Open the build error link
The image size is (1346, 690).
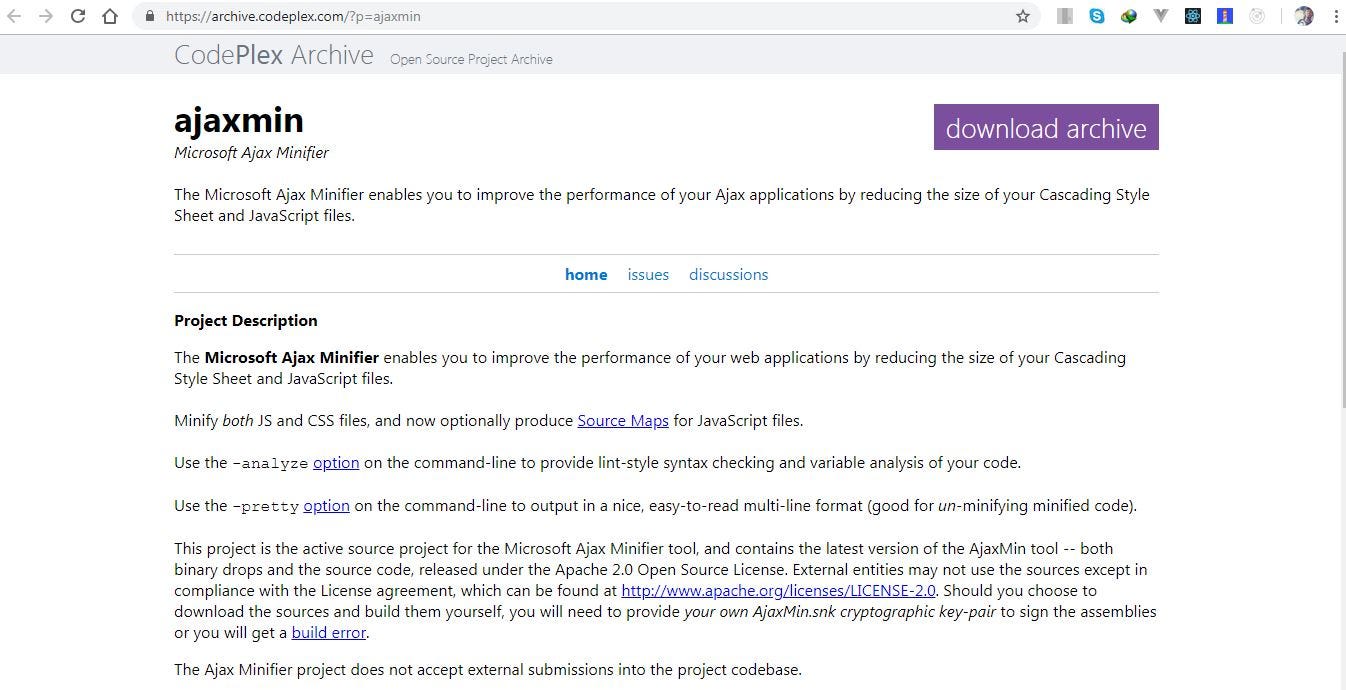tap(329, 632)
